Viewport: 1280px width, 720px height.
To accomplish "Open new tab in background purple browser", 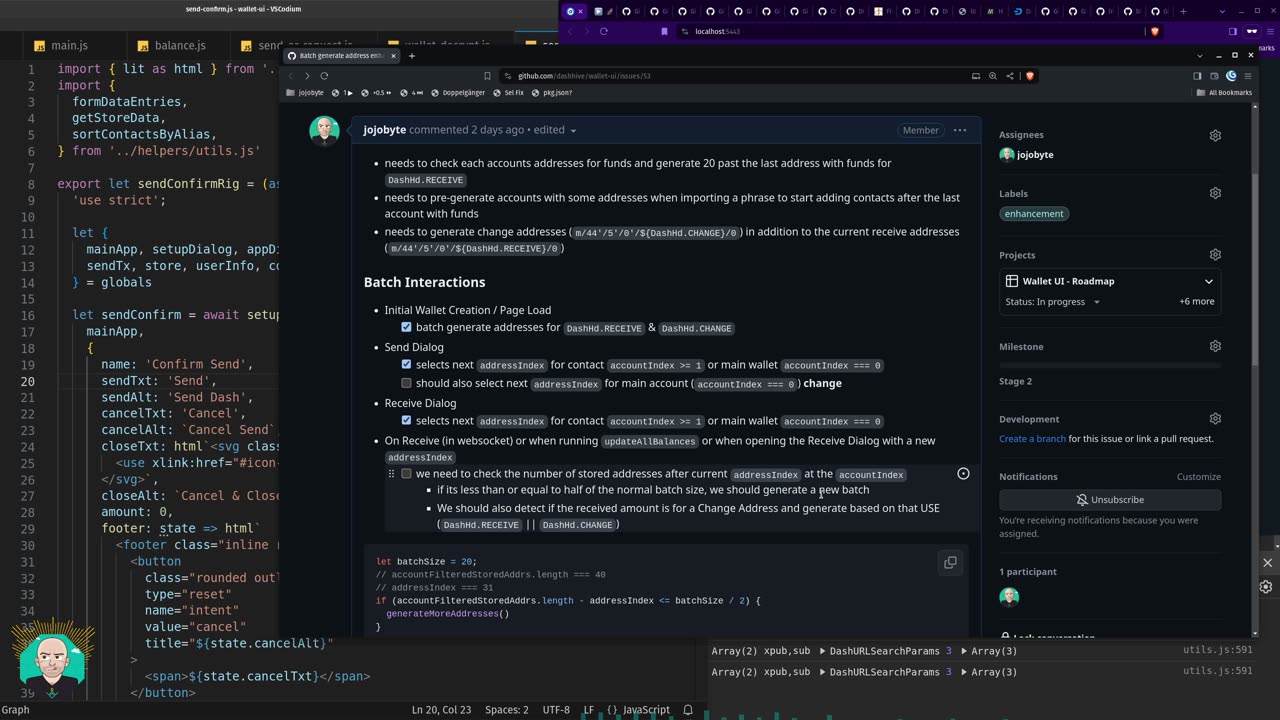I will tap(1183, 11).
